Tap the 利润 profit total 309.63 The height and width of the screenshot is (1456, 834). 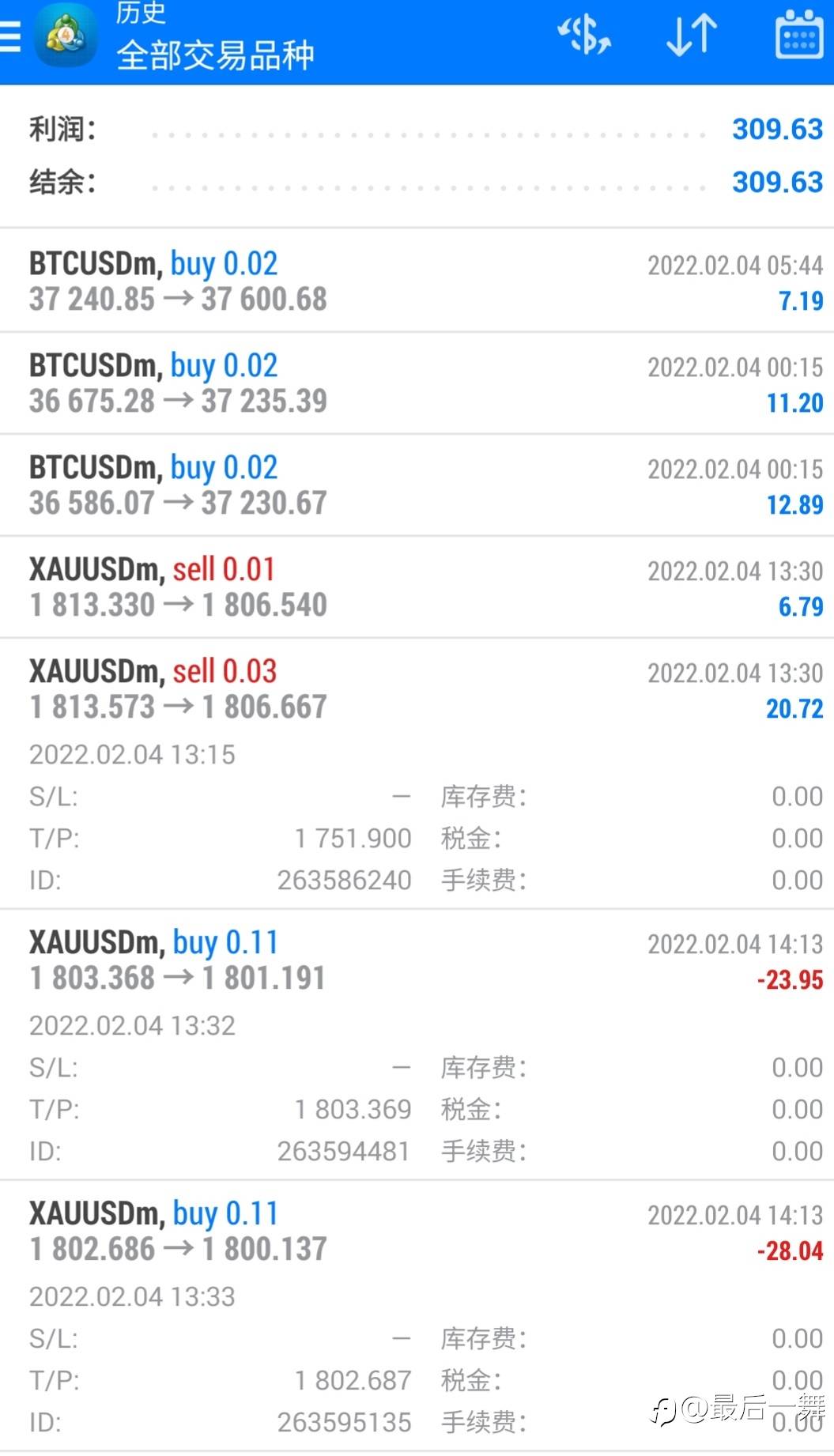point(777,129)
